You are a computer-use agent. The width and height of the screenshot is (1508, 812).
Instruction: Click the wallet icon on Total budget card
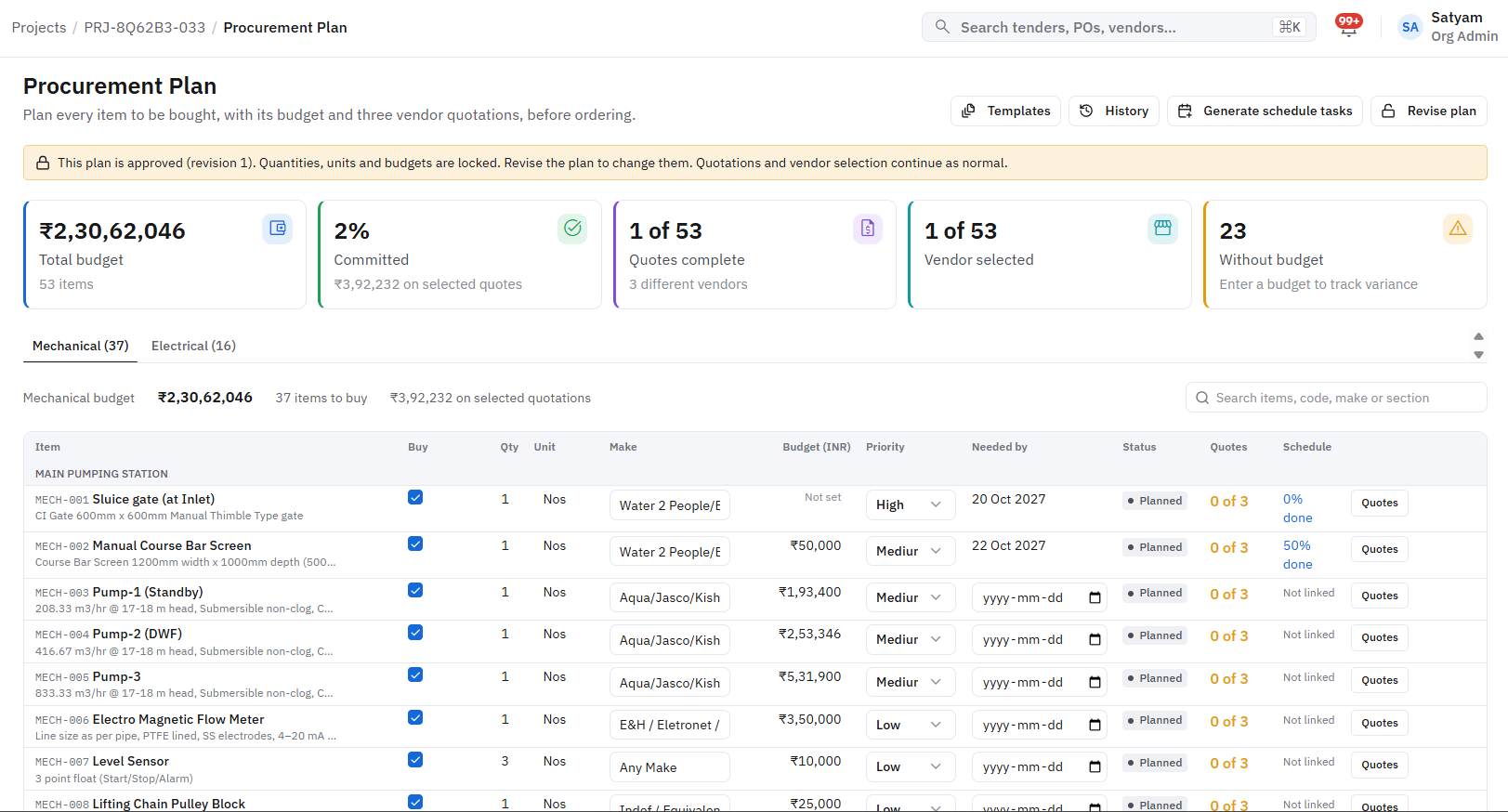[277, 229]
